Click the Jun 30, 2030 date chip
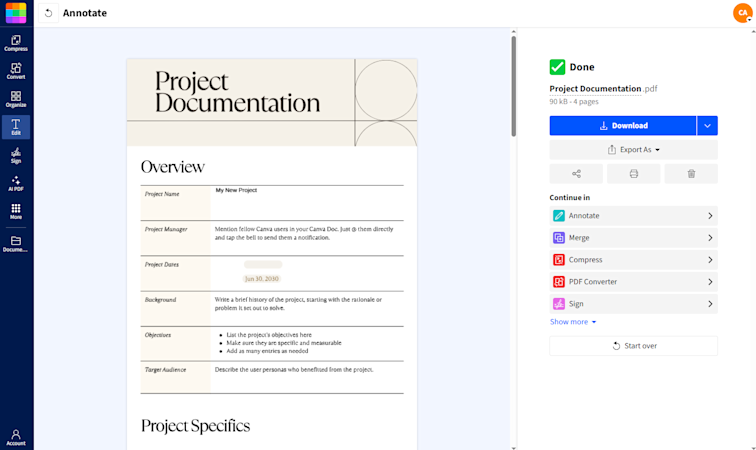The width and height of the screenshot is (756, 450). [x=262, y=279]
